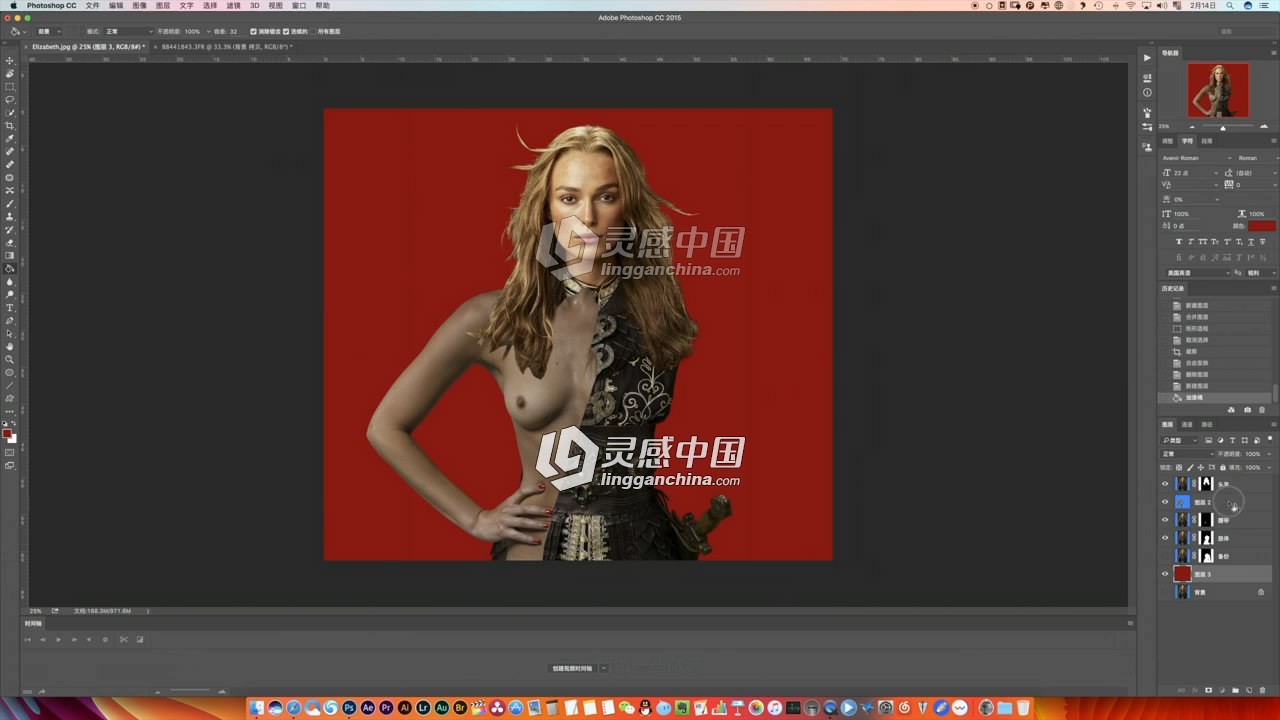This screenshot has height=720, width=1280.
Task: Select 图层 3 layer row
Action: (x=1216, y=574)
